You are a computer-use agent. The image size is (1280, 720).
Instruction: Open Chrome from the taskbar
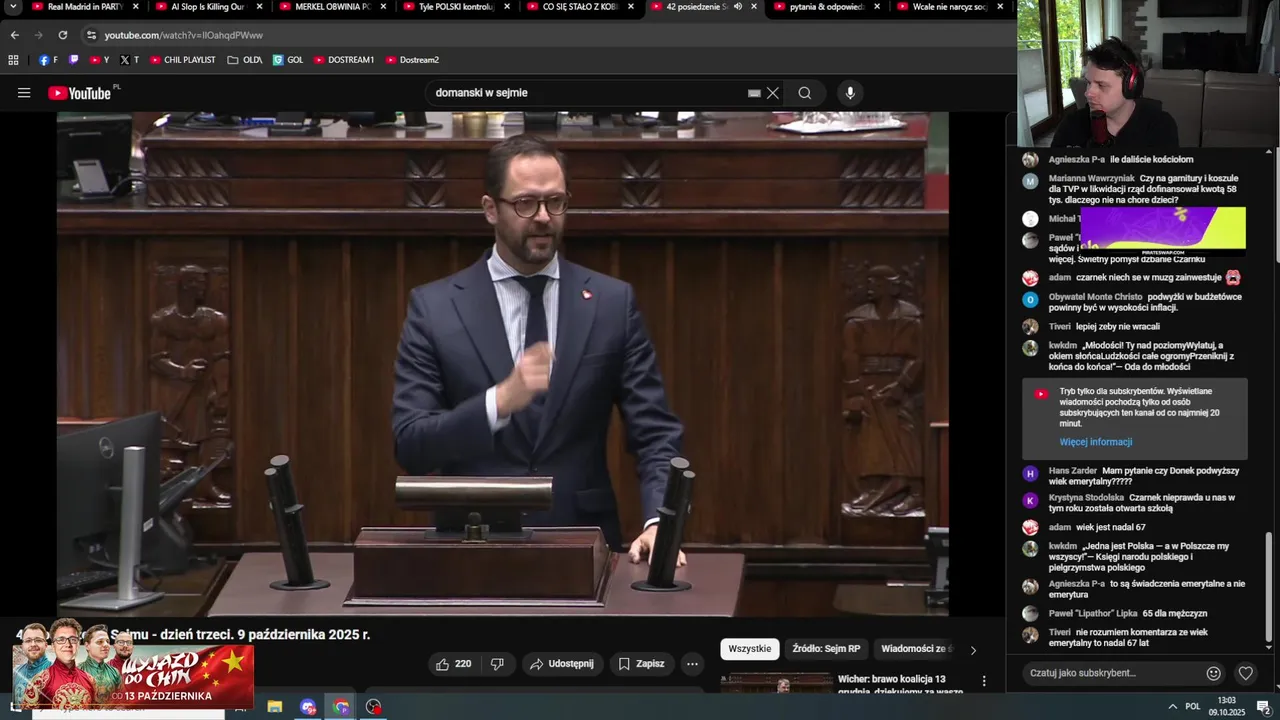click(341, 707)
